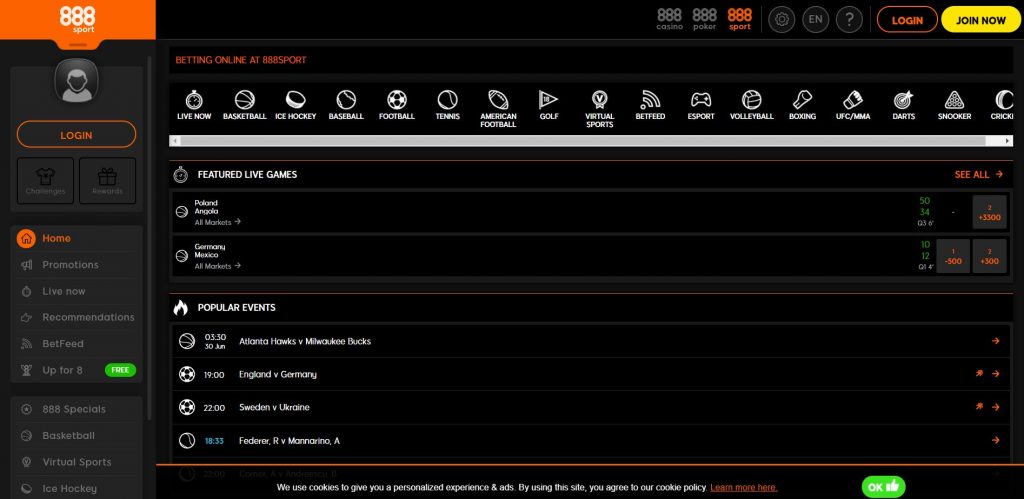The width and height of the screenshot is (1024, 499).
Task: Open 888 Specials in sidebar
Action: pyautogui.click(x=76, y=410)
